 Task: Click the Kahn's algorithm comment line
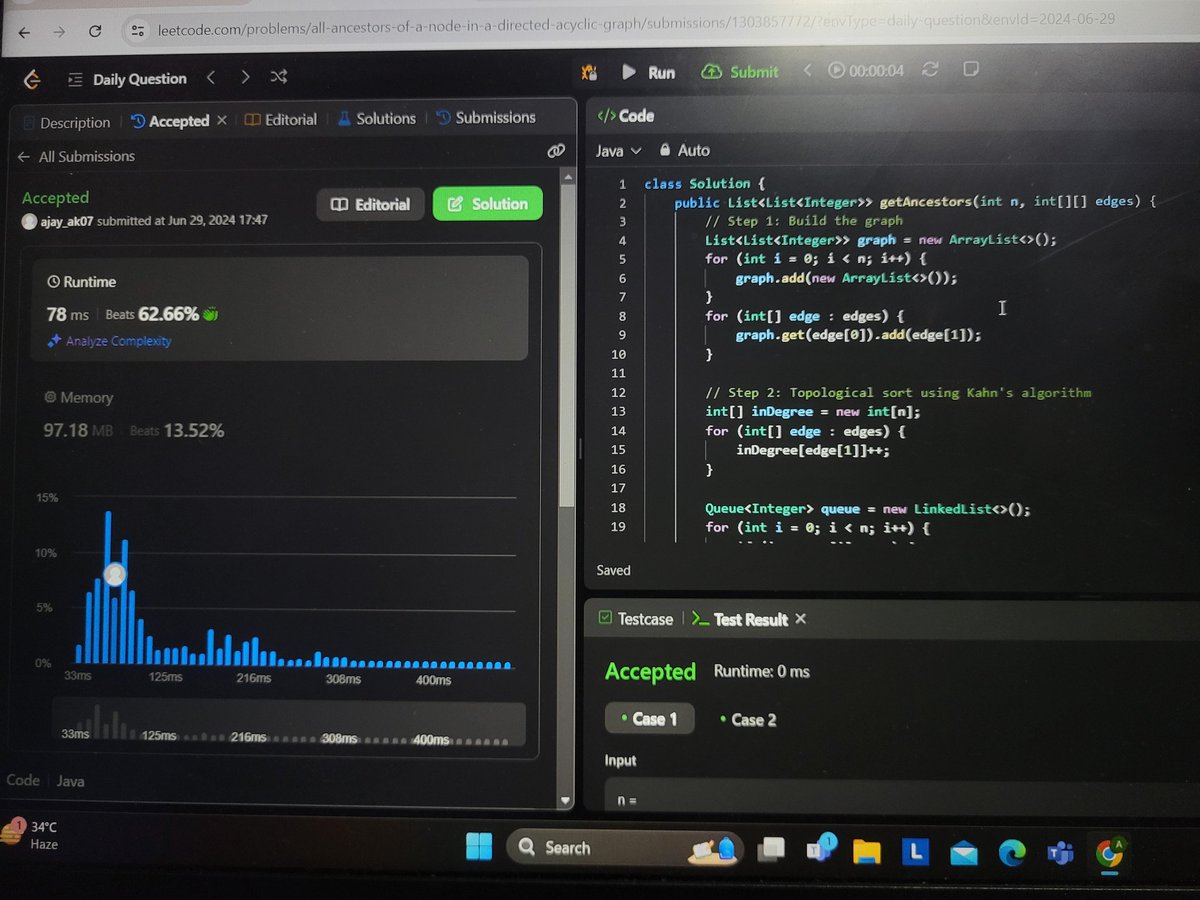(898, 392)
